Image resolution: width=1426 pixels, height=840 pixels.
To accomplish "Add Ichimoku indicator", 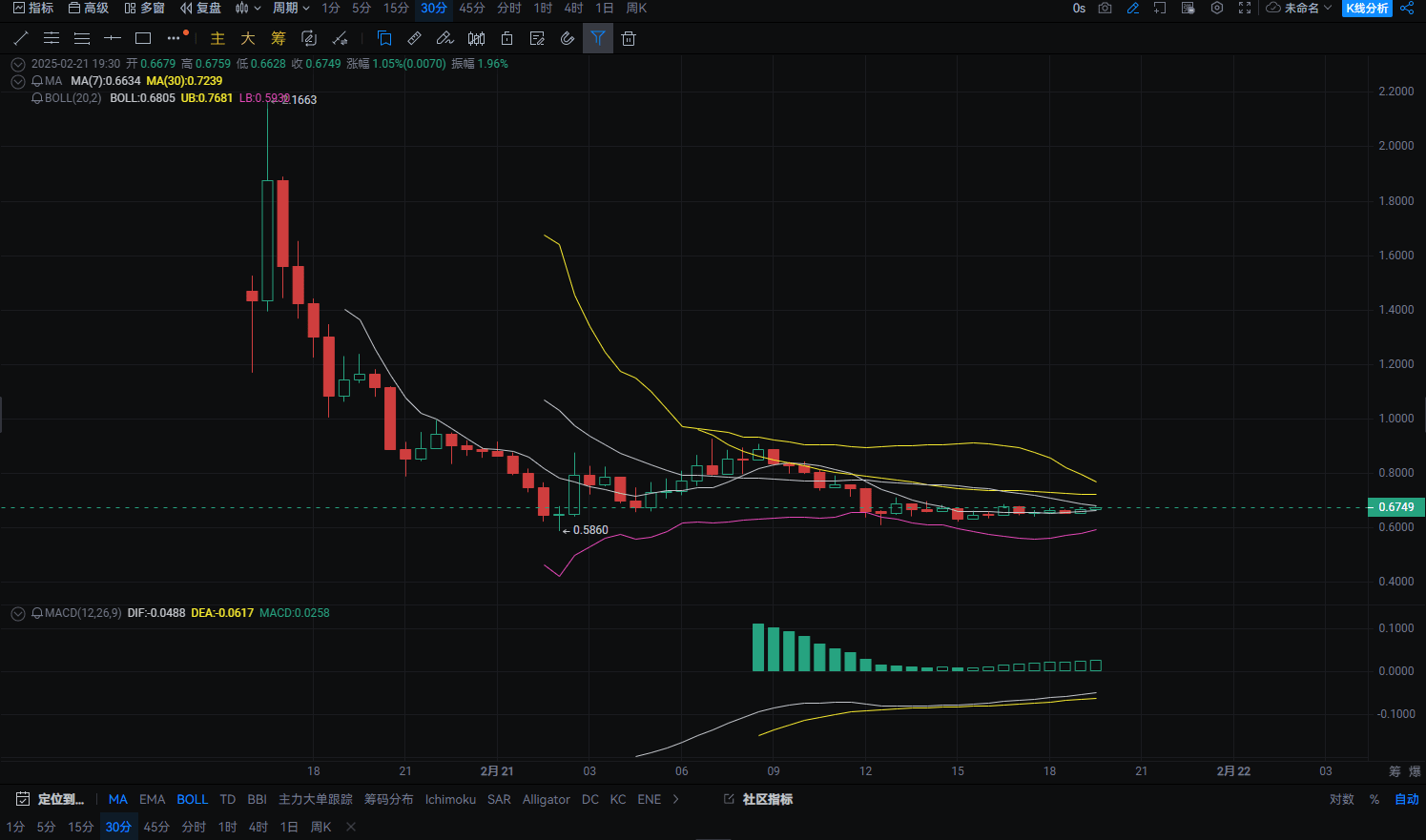I will [450, 799].
